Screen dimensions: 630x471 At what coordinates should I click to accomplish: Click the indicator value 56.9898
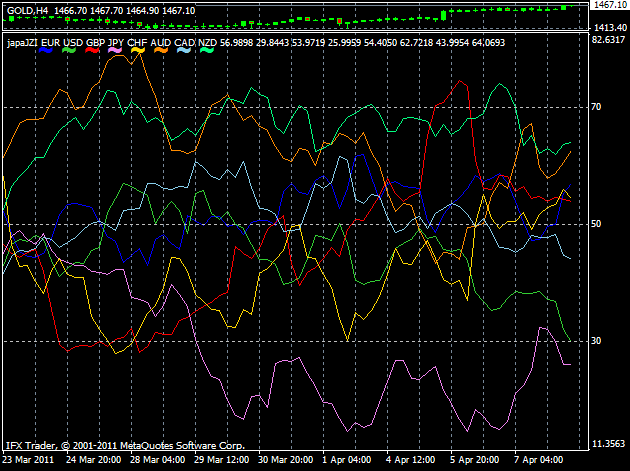tap(236, 43)
